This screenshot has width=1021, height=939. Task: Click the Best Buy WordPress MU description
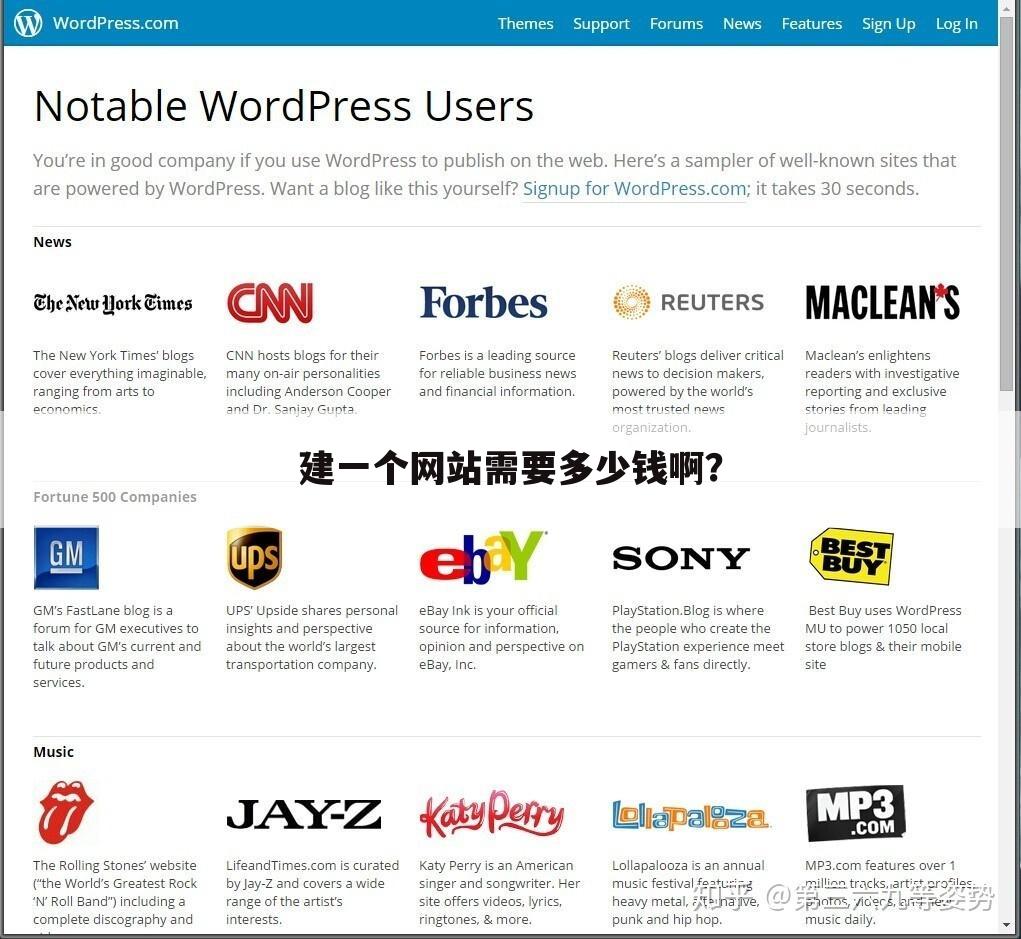[x=883, y=638]
